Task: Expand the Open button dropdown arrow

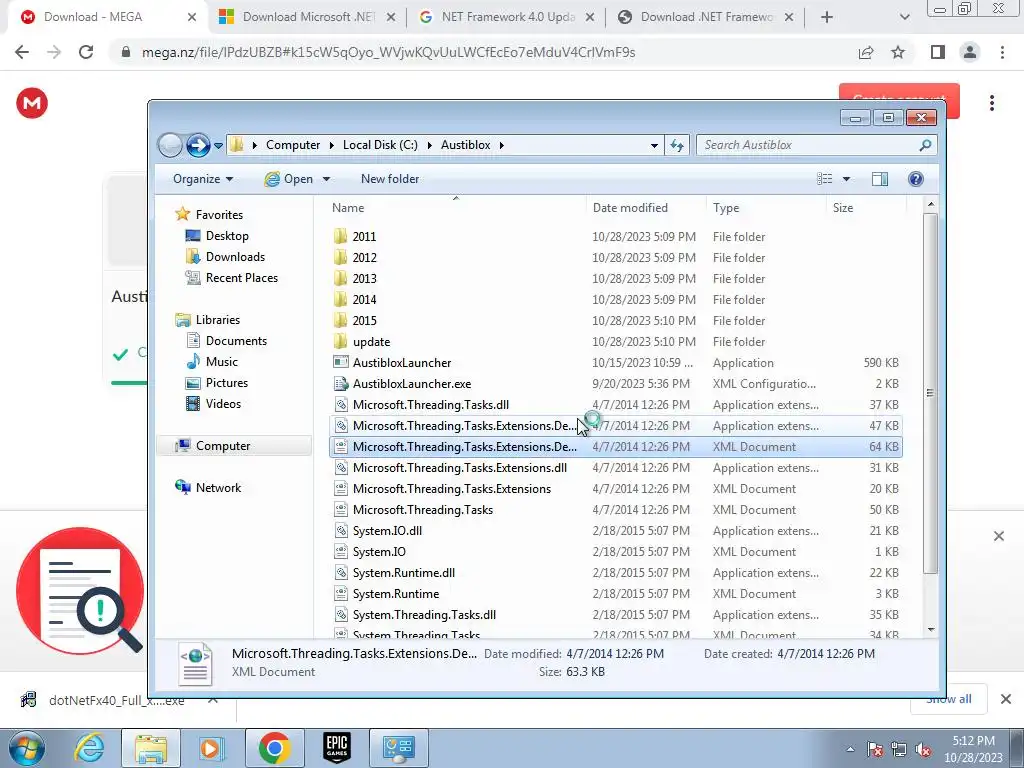Action: coord(327,179)
